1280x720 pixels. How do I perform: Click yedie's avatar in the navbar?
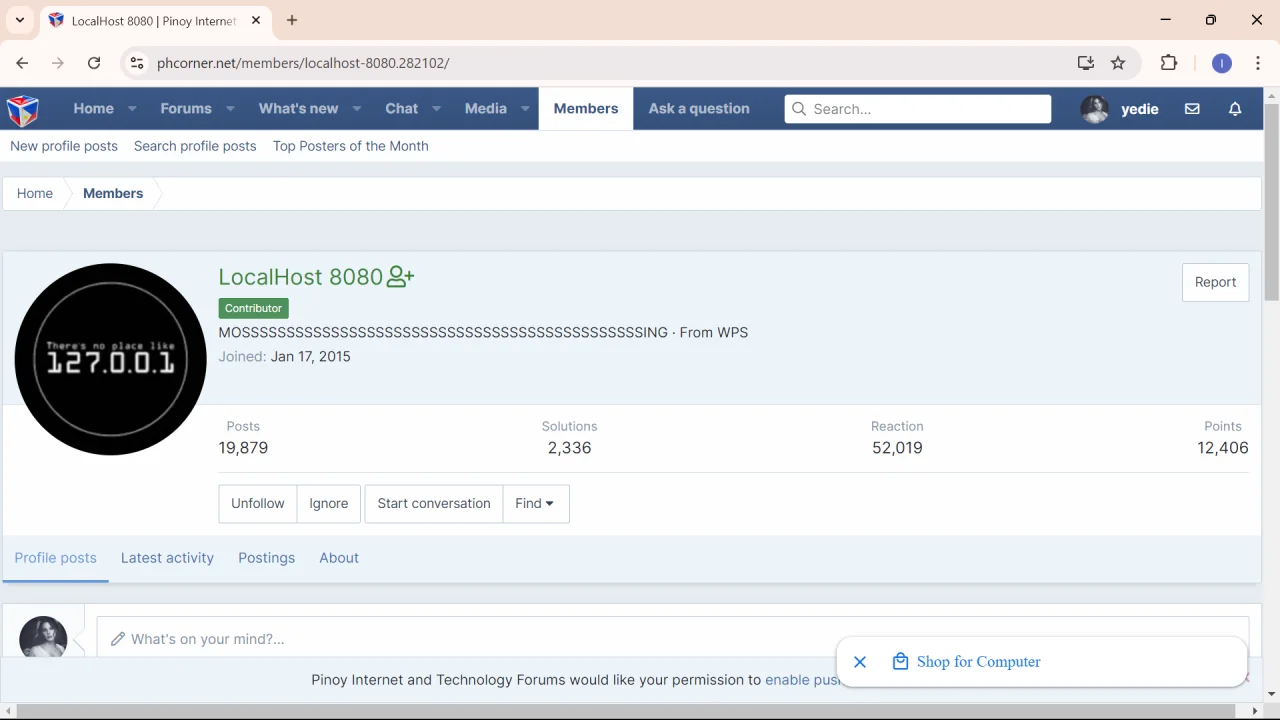click(x=1095, y=109)
